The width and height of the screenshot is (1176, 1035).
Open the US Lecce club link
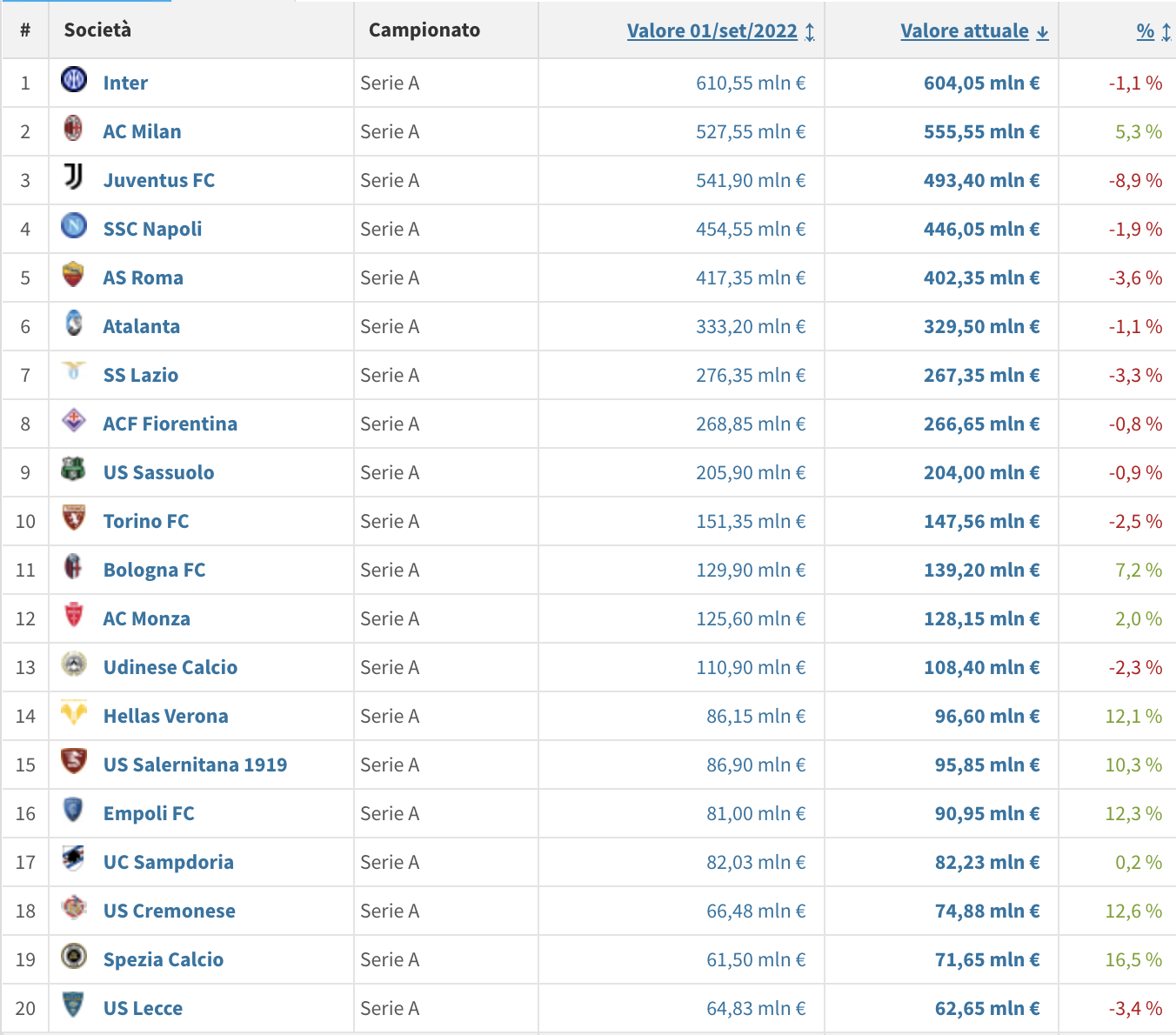point(144,1008)
